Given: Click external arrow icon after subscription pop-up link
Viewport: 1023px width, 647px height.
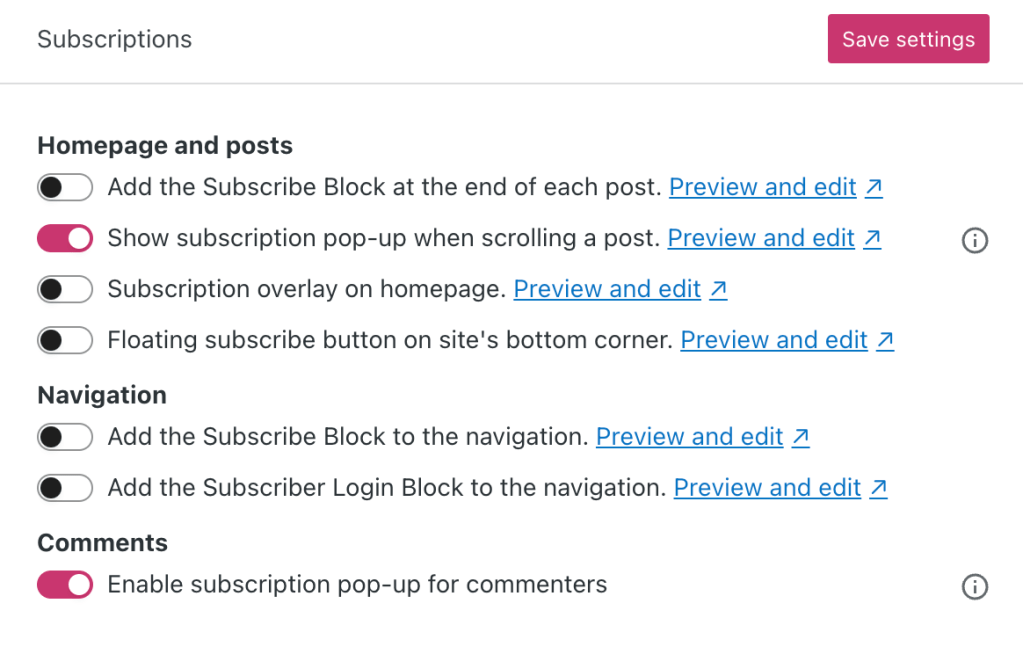Looking at the screenshot, I should tap(872, 238).
